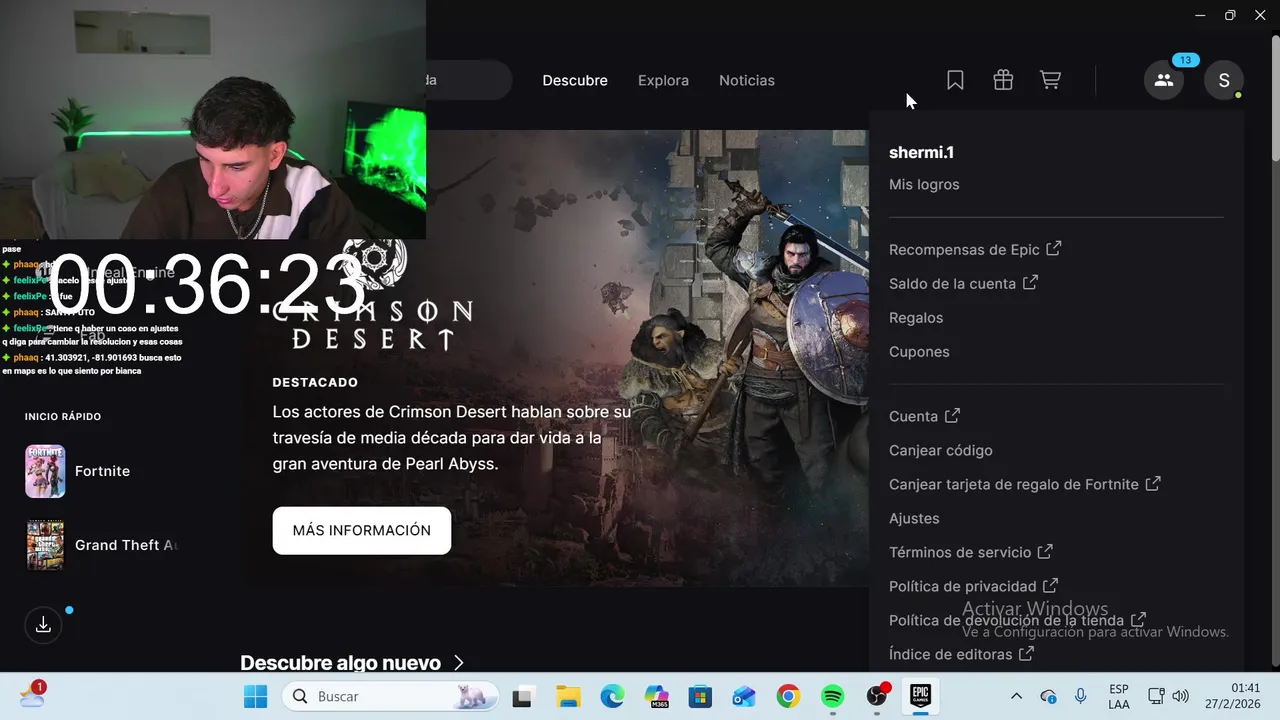Screen dimensions: 1280x720
Task: Expand Descubre algo nuevo section arrow
Action: coord(459,663)
